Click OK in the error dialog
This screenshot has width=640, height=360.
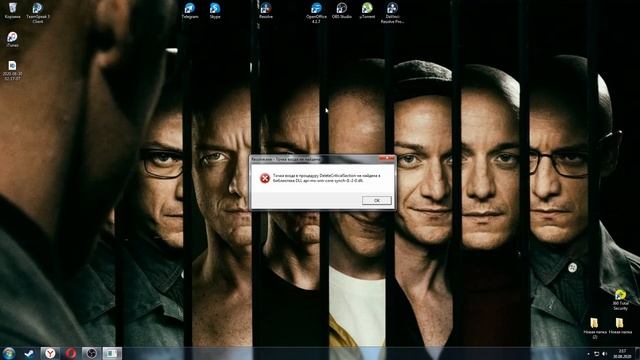[x=376, y=200]
